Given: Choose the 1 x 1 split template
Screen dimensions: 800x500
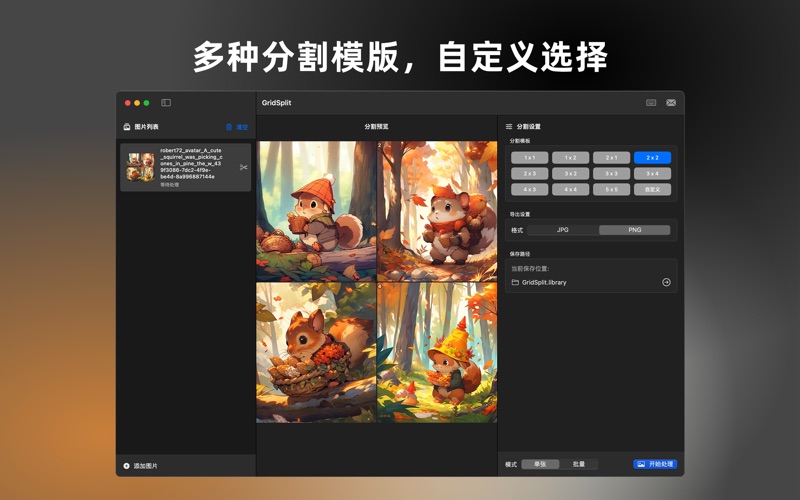Looking at the screenshot, I should [529, 157].
